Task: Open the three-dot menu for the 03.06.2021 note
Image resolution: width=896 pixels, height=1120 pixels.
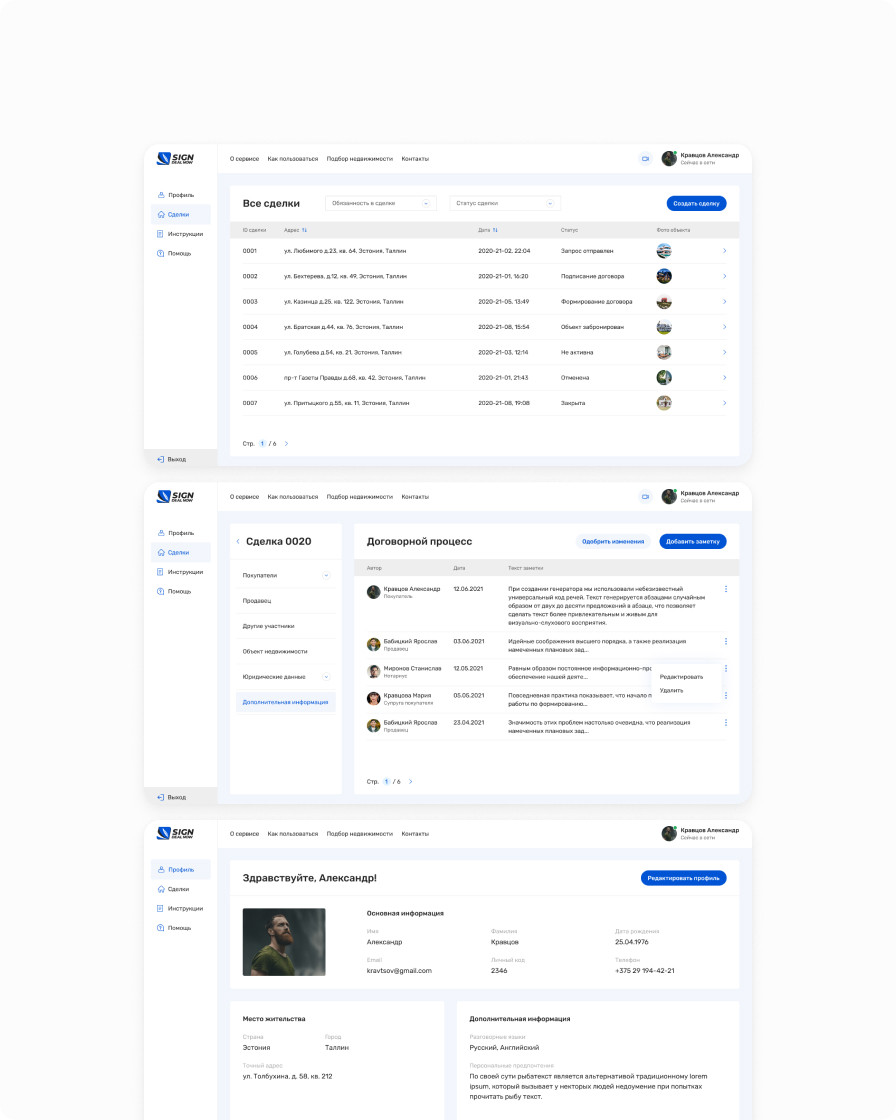Action: pos(726,641)
